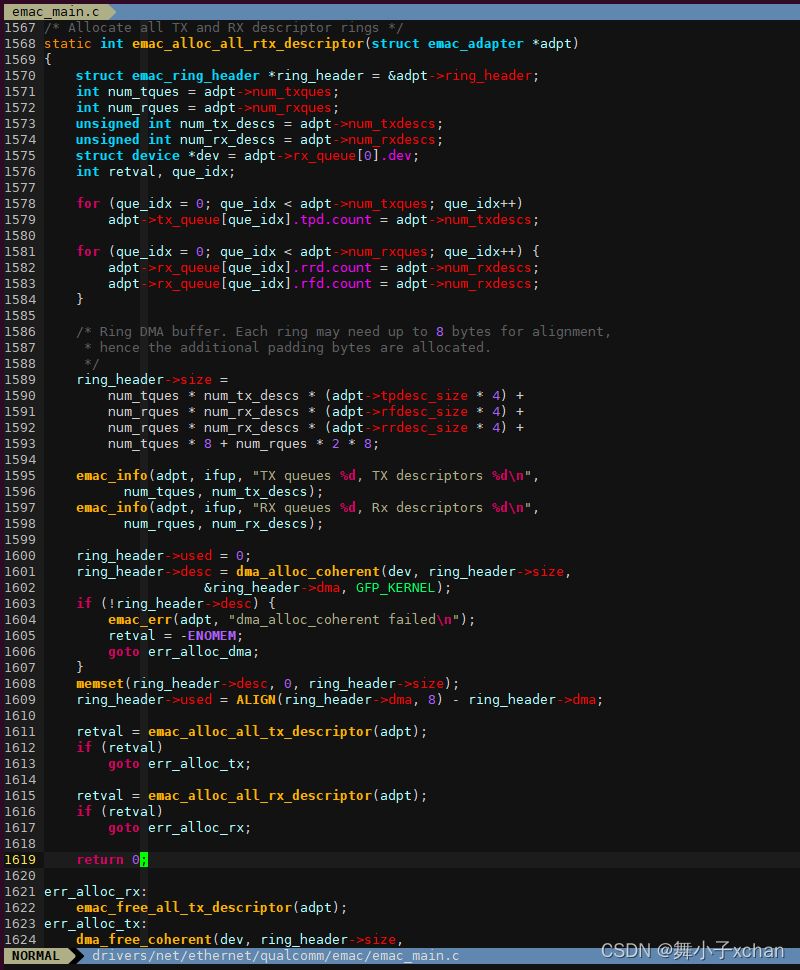This screenshot has height=970, width=800.
Task: Click the green cursor block after return 0
Action: (144, 860)
